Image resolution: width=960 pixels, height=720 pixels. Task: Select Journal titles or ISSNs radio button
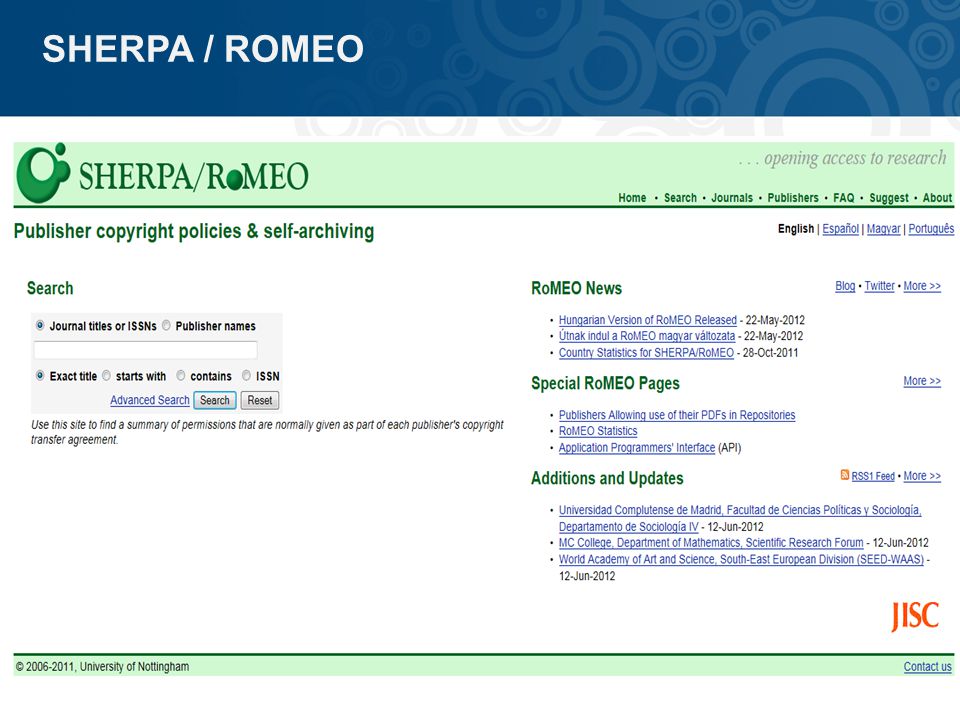[x=40, y=325]
